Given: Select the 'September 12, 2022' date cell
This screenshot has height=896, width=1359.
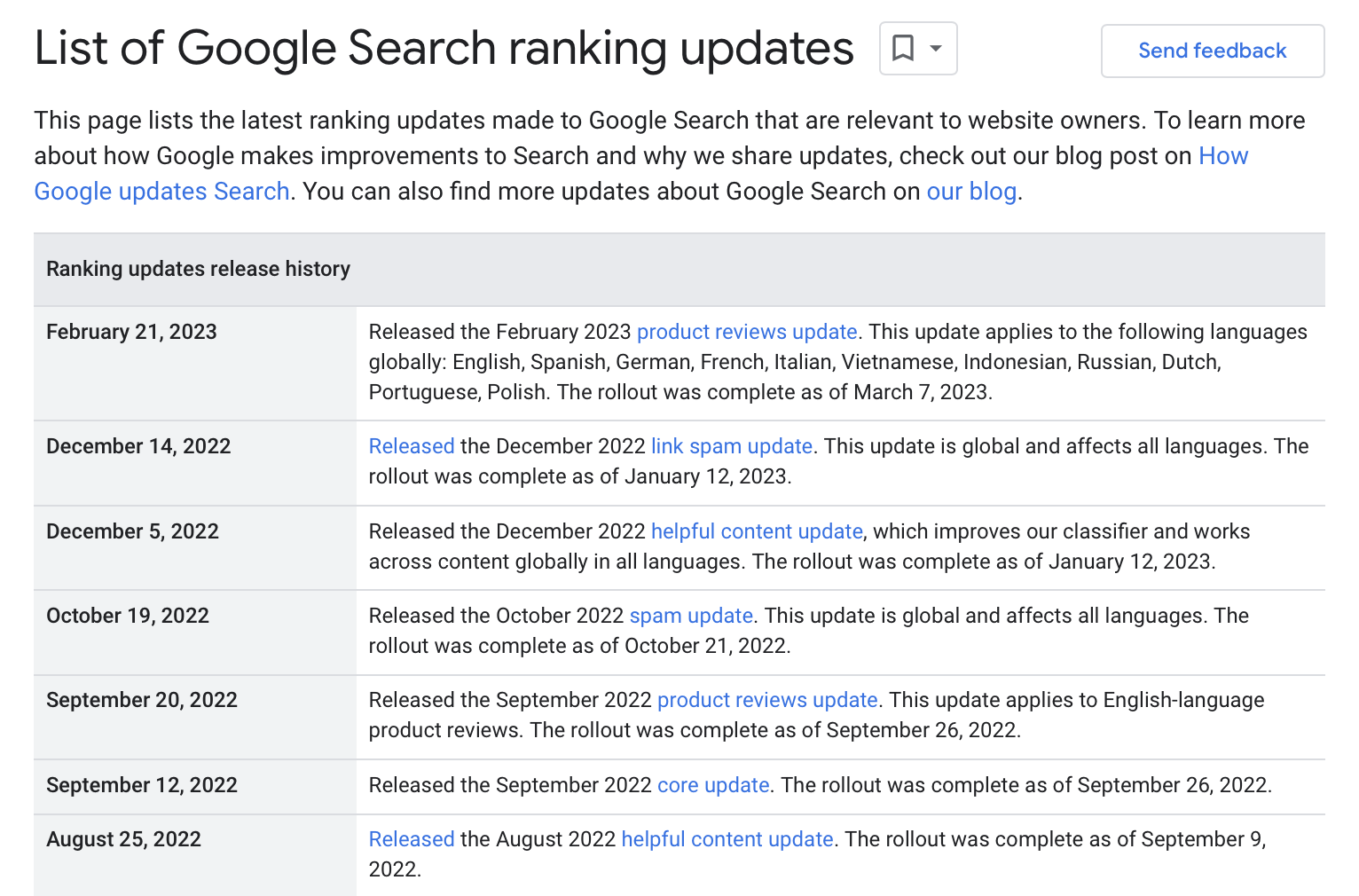Looking at the screenshot, I should (x=142, y=785).
